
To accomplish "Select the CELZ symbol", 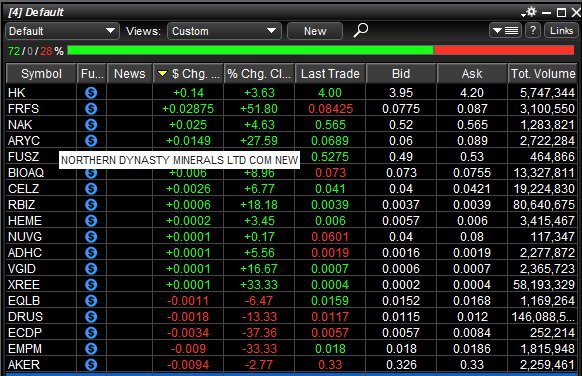I will point(23,189).
